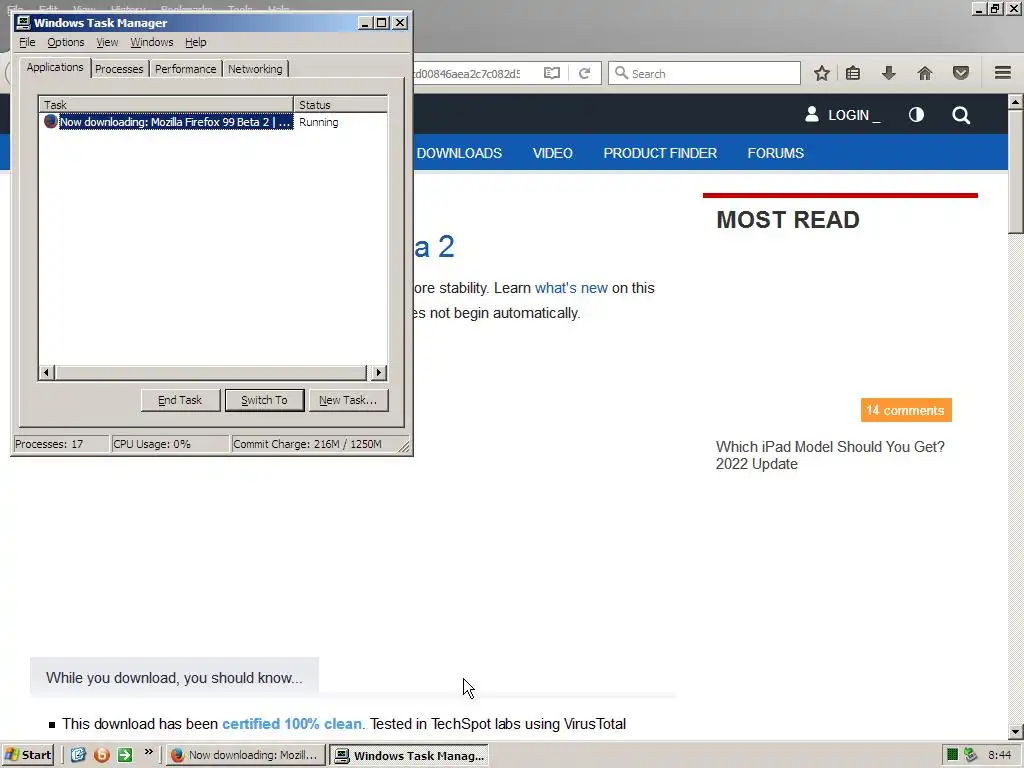Click task list right scroll arrow

pyautogui.click(x=379, y=373)
